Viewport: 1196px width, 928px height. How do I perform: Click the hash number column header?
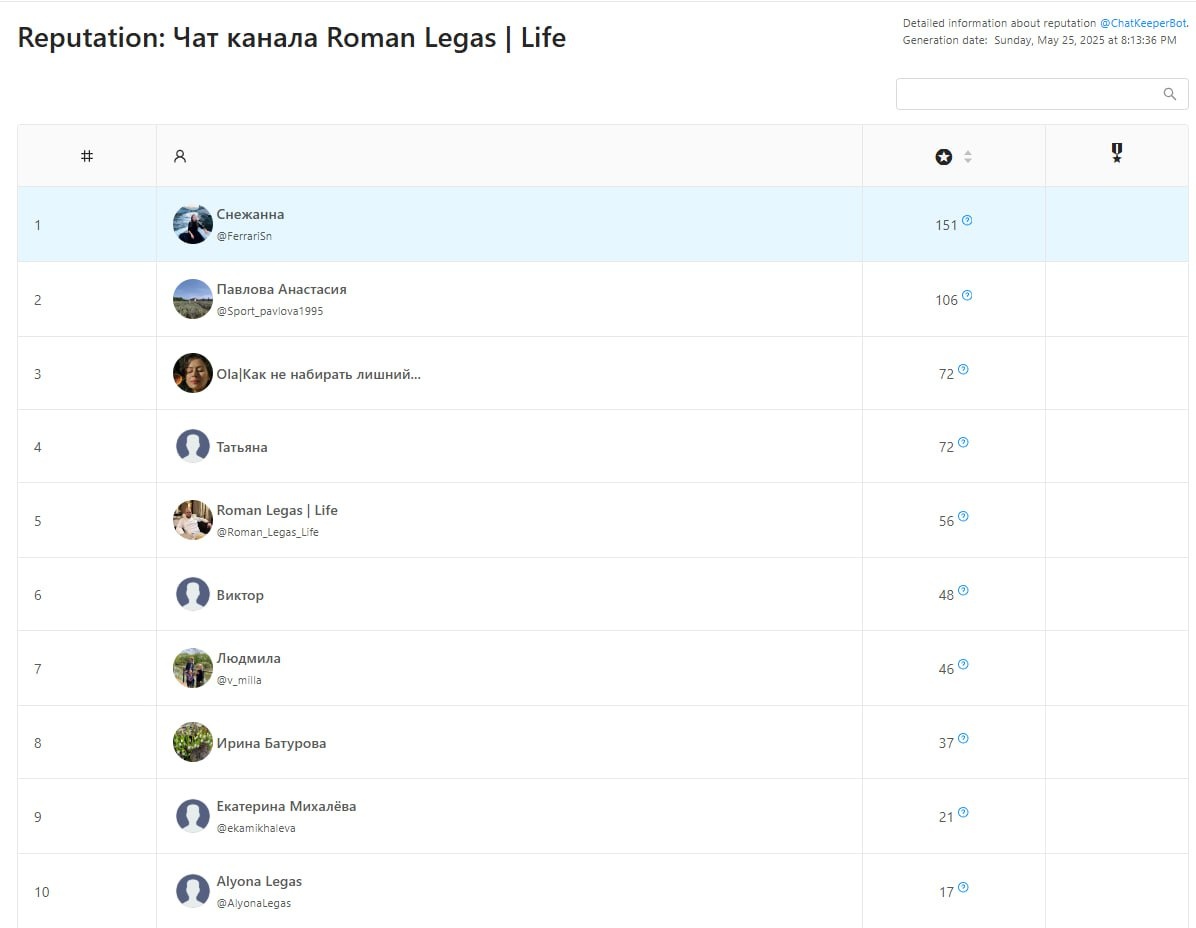pyautogui.click(x=87, y=156)
